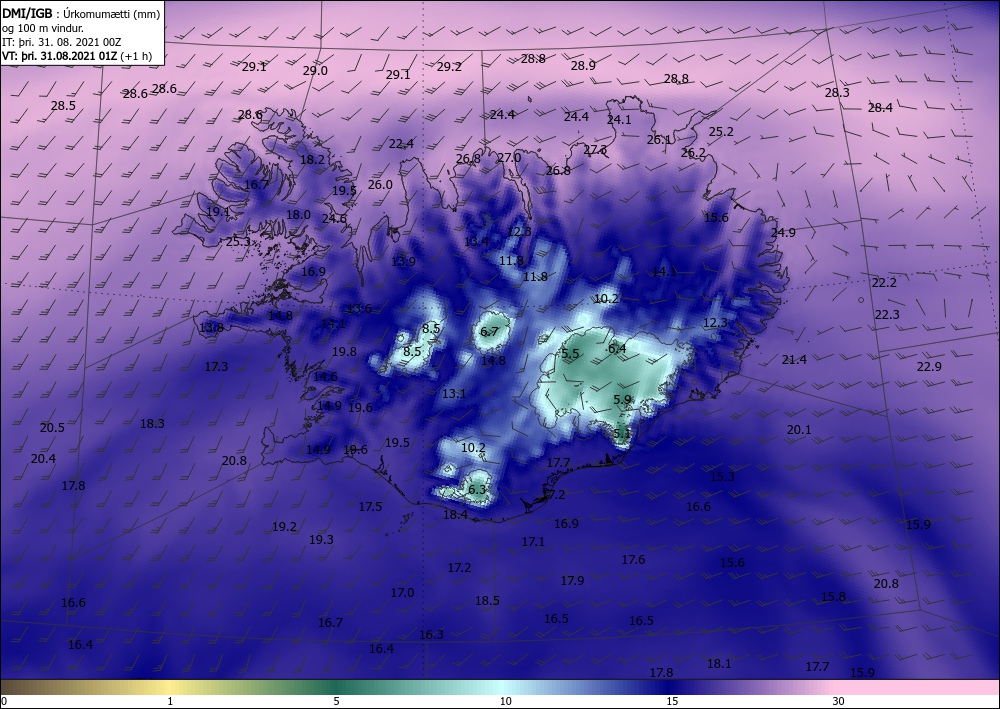Click the value 18.3 on the map

pos(152,423)
